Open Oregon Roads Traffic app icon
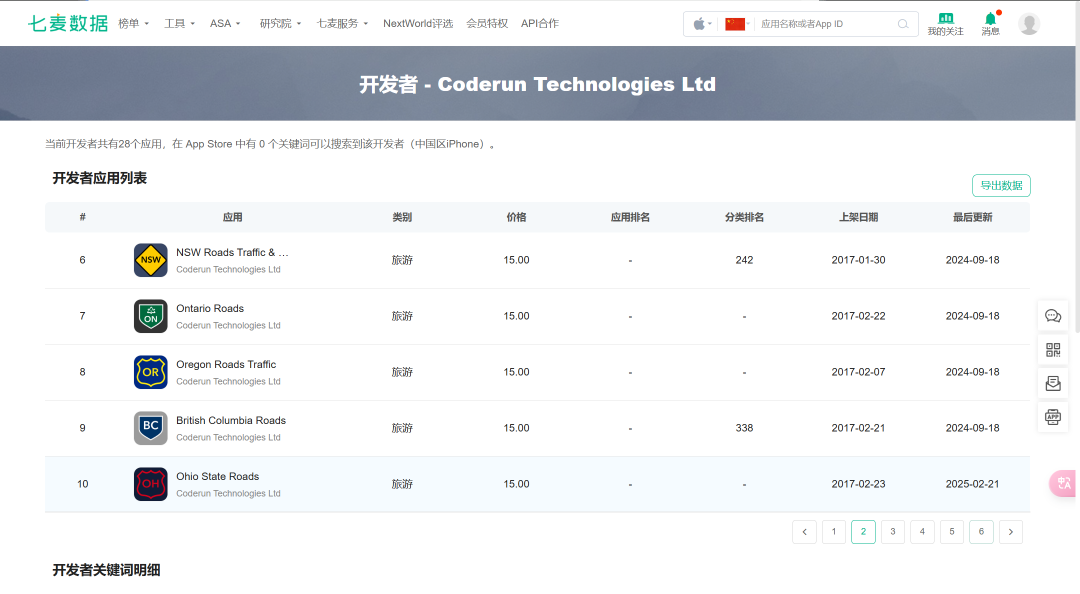Screen dimensions: 1080x594 tap(151, 372)
